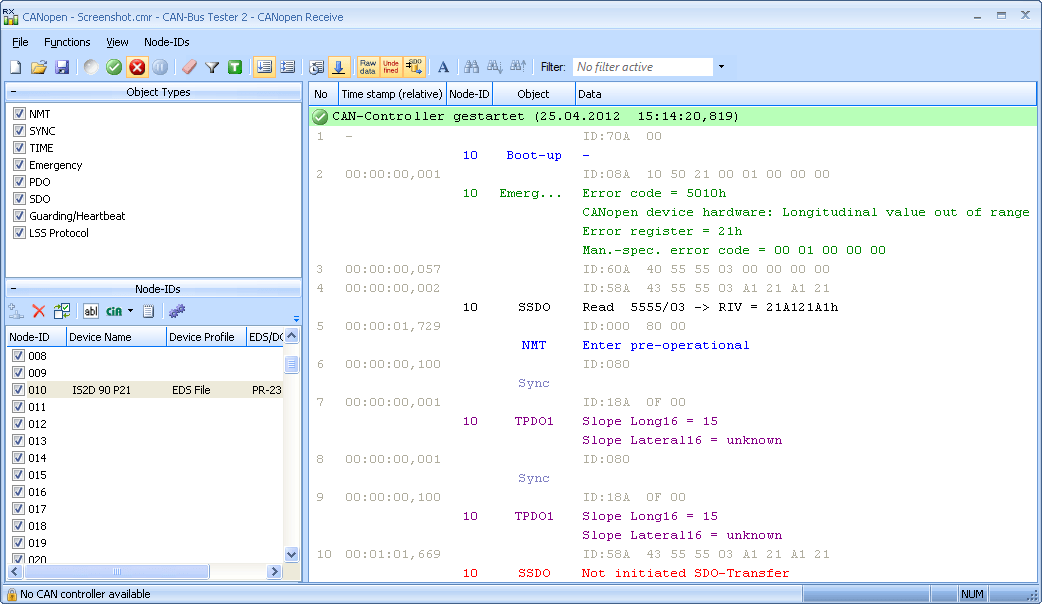Click the timestamp clock icon
This screenshot has height=604, width=1042.
point(316,67)
